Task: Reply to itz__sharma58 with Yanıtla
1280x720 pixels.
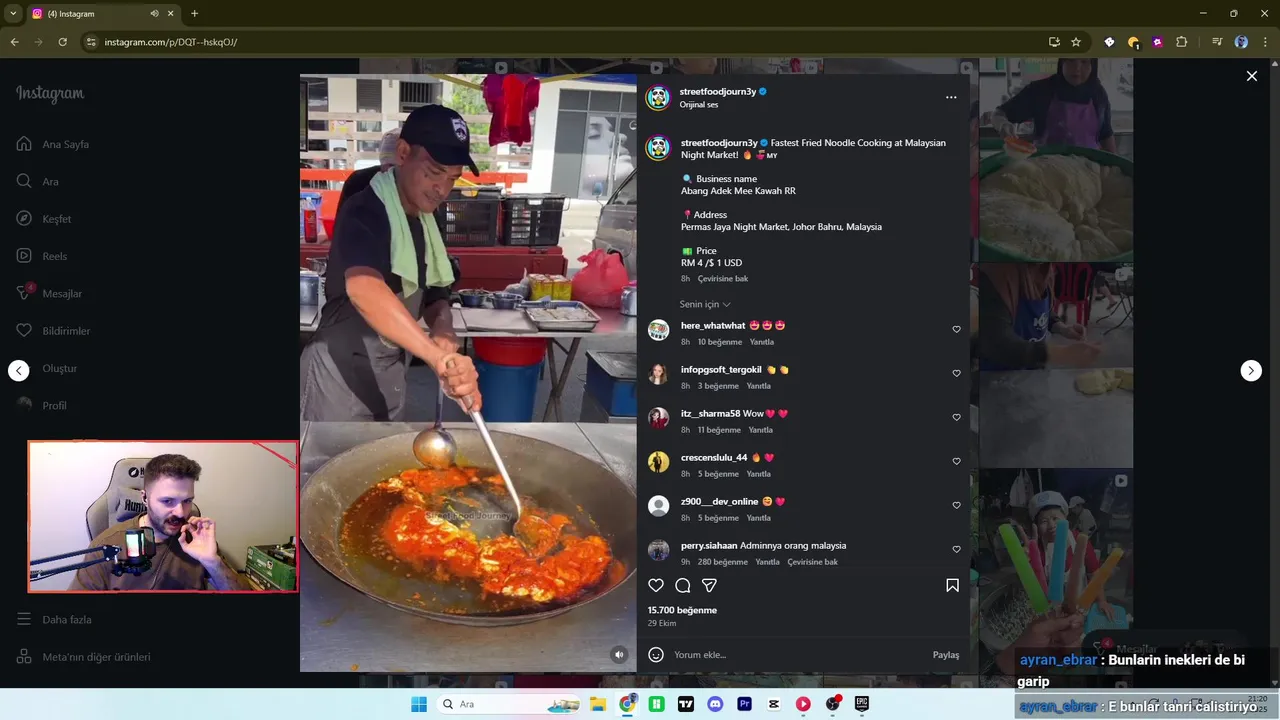Action: click(x=761, y=430)
